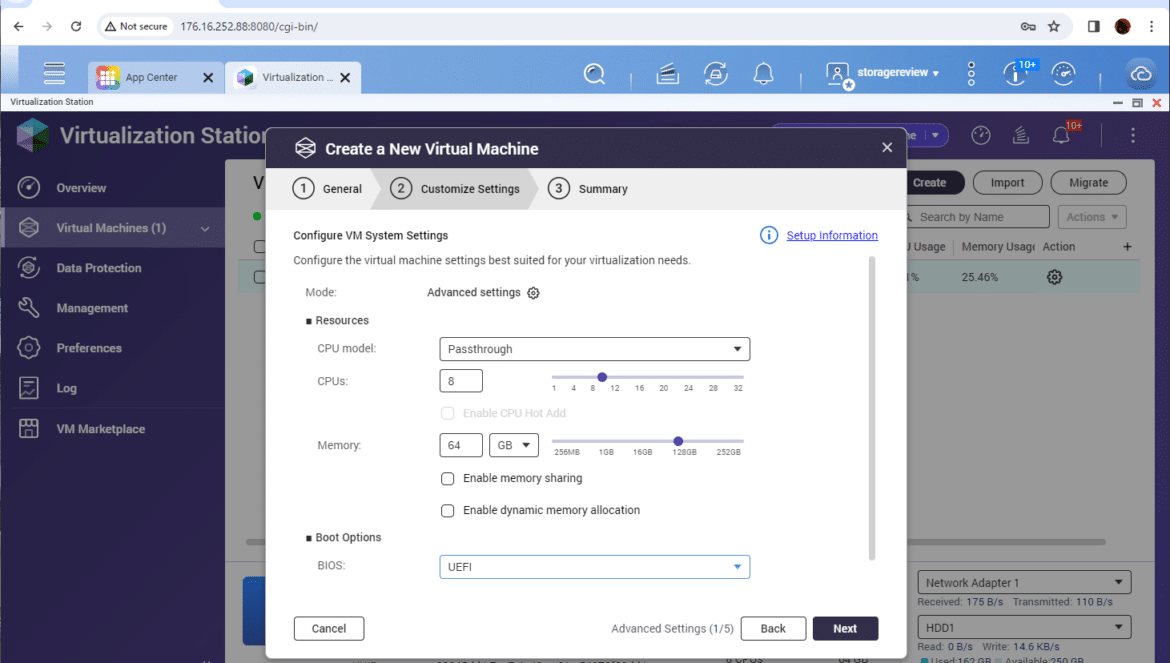Open the Actions dropdown
The height and width of the screenshot is (663, 1170).
(1092, 217)
